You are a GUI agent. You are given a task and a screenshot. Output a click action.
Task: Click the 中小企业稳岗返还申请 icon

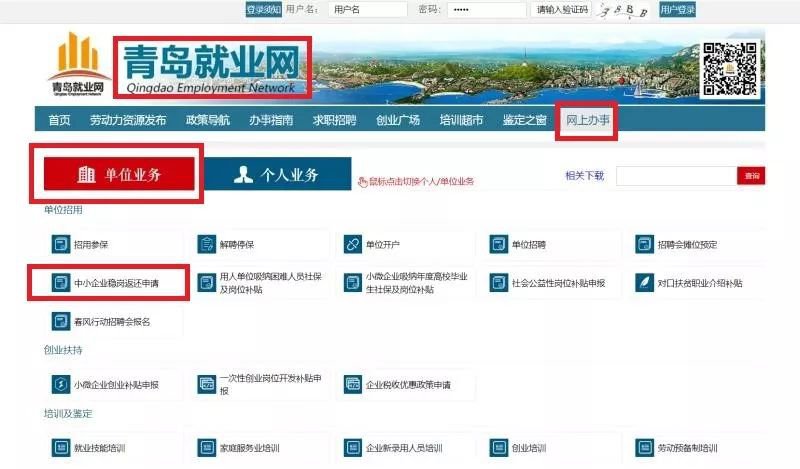point(61,283)
